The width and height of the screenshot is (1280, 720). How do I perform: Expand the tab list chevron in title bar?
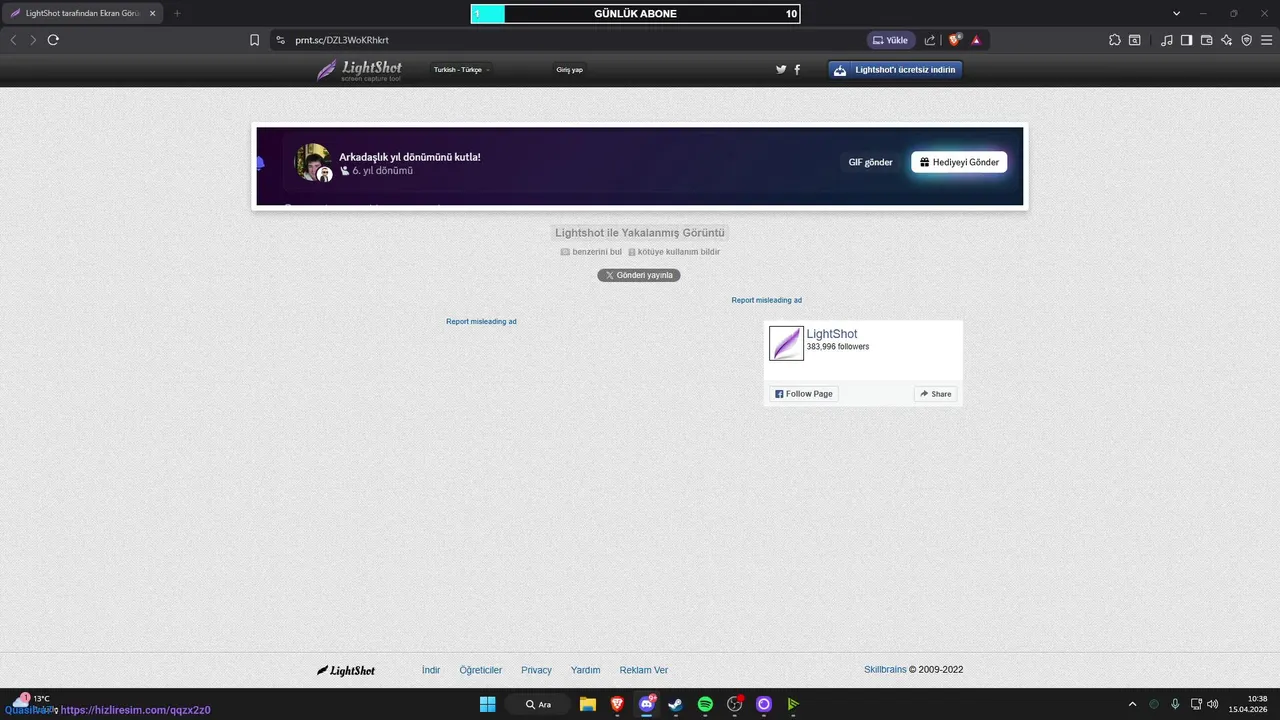pos(1177,13)
